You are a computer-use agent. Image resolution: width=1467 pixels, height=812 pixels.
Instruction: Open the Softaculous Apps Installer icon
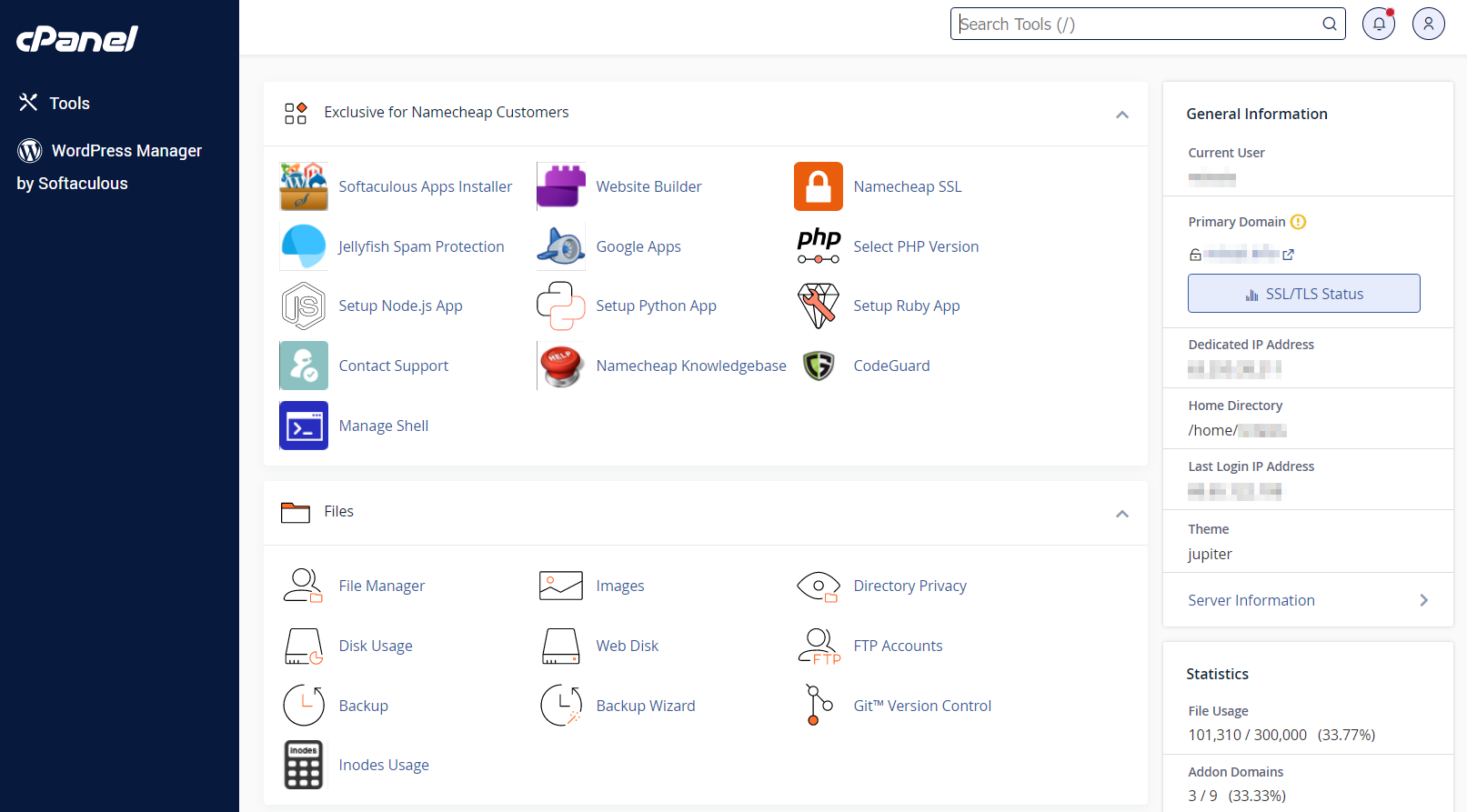pyautogui.click(x=304, y=186)
